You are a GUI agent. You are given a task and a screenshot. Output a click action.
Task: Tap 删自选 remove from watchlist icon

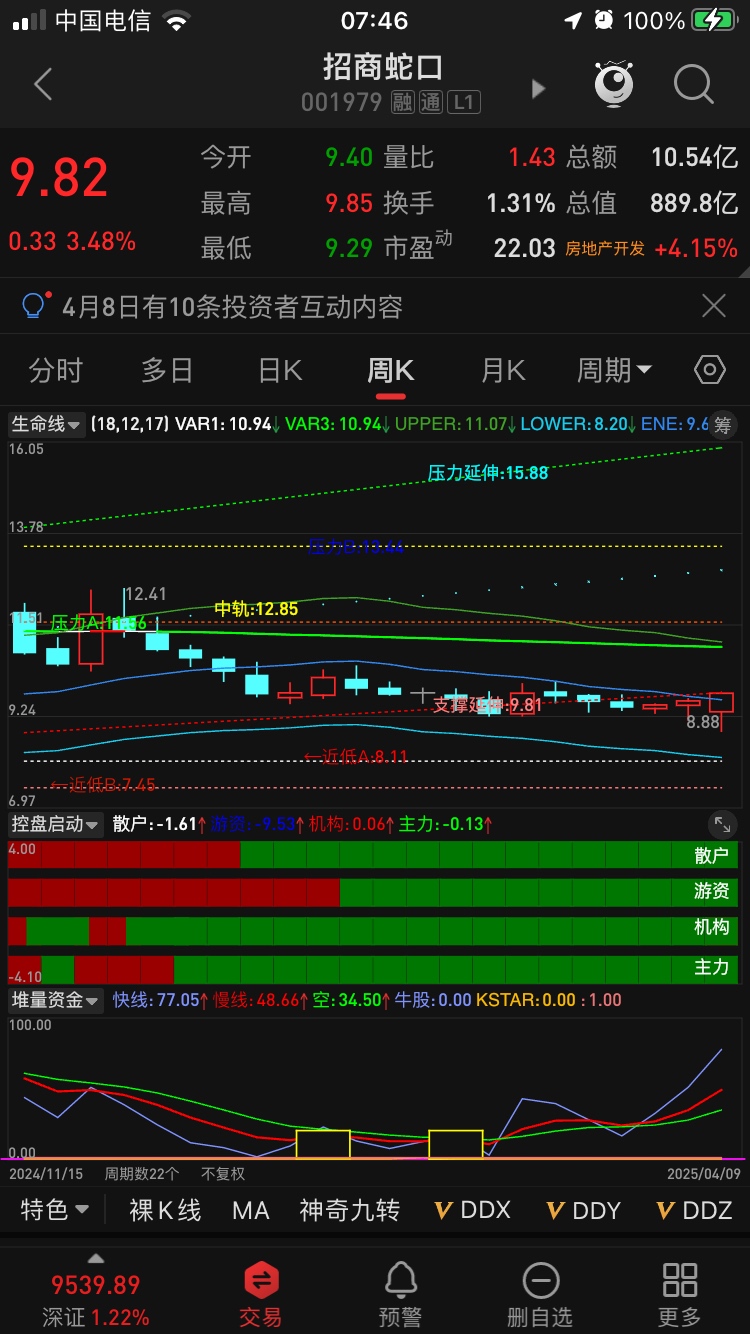tap(540, 1293)
